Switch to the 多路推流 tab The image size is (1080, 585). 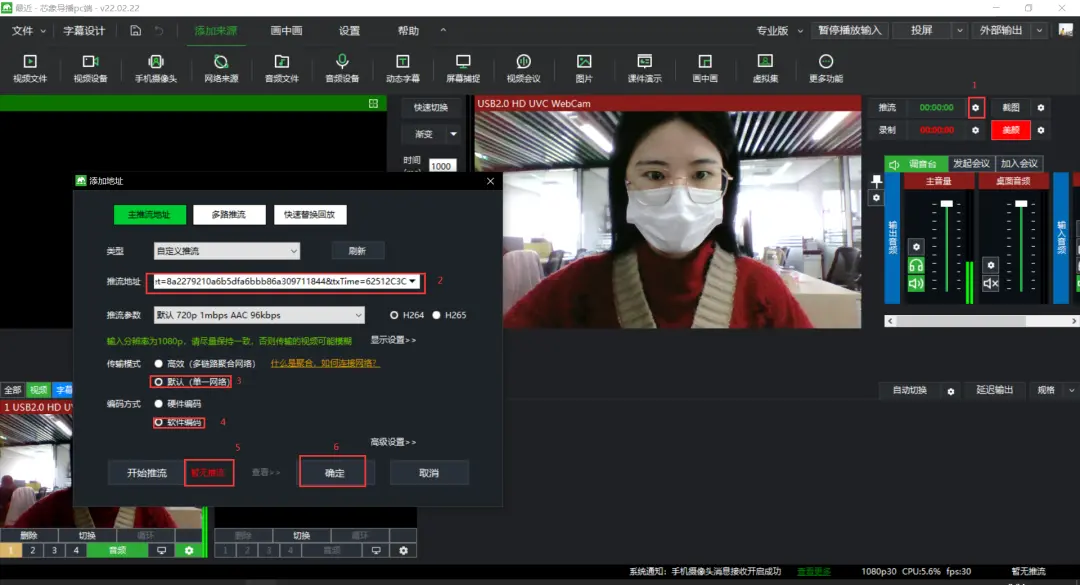pos(229,214)
